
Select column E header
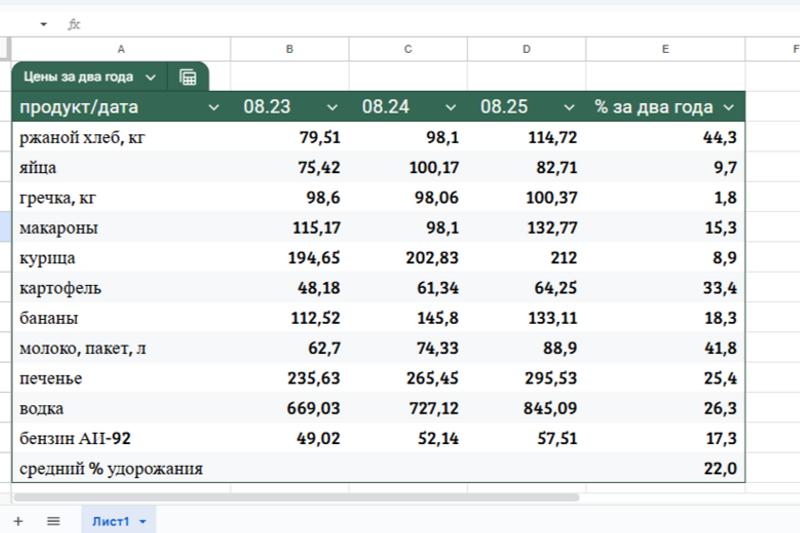665,49
